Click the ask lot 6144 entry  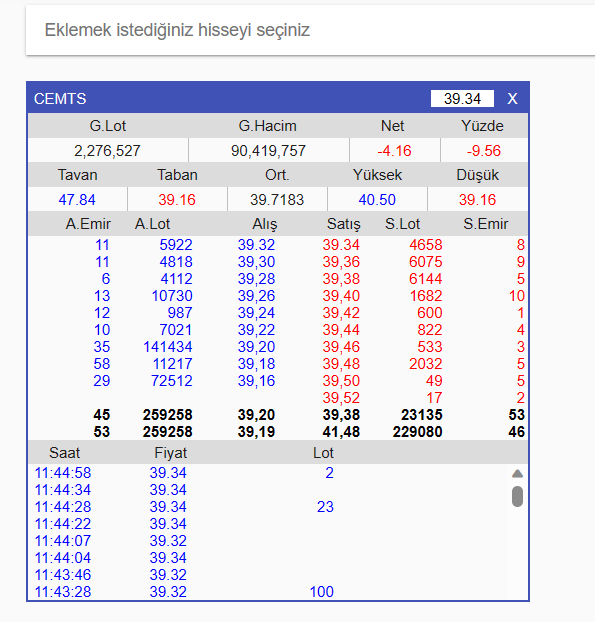(425, 279)
